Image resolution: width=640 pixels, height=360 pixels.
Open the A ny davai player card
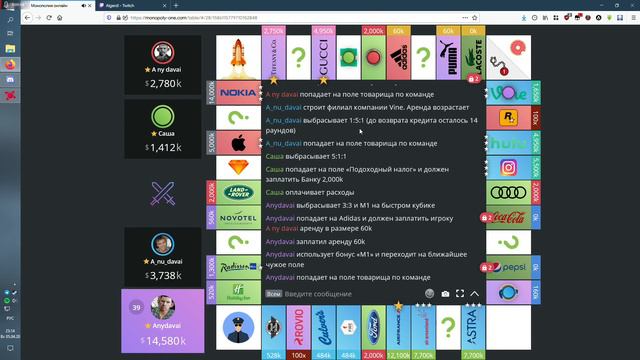point(163,65)
